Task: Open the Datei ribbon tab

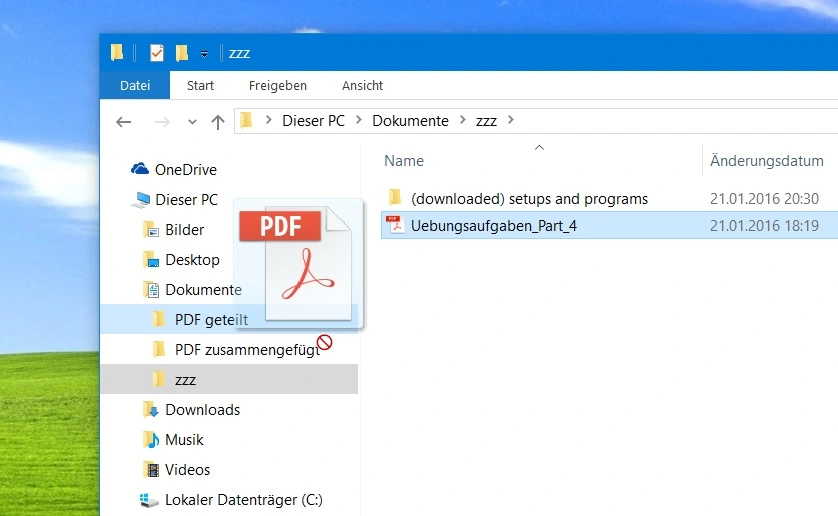Action: click(x=135, y=86)
